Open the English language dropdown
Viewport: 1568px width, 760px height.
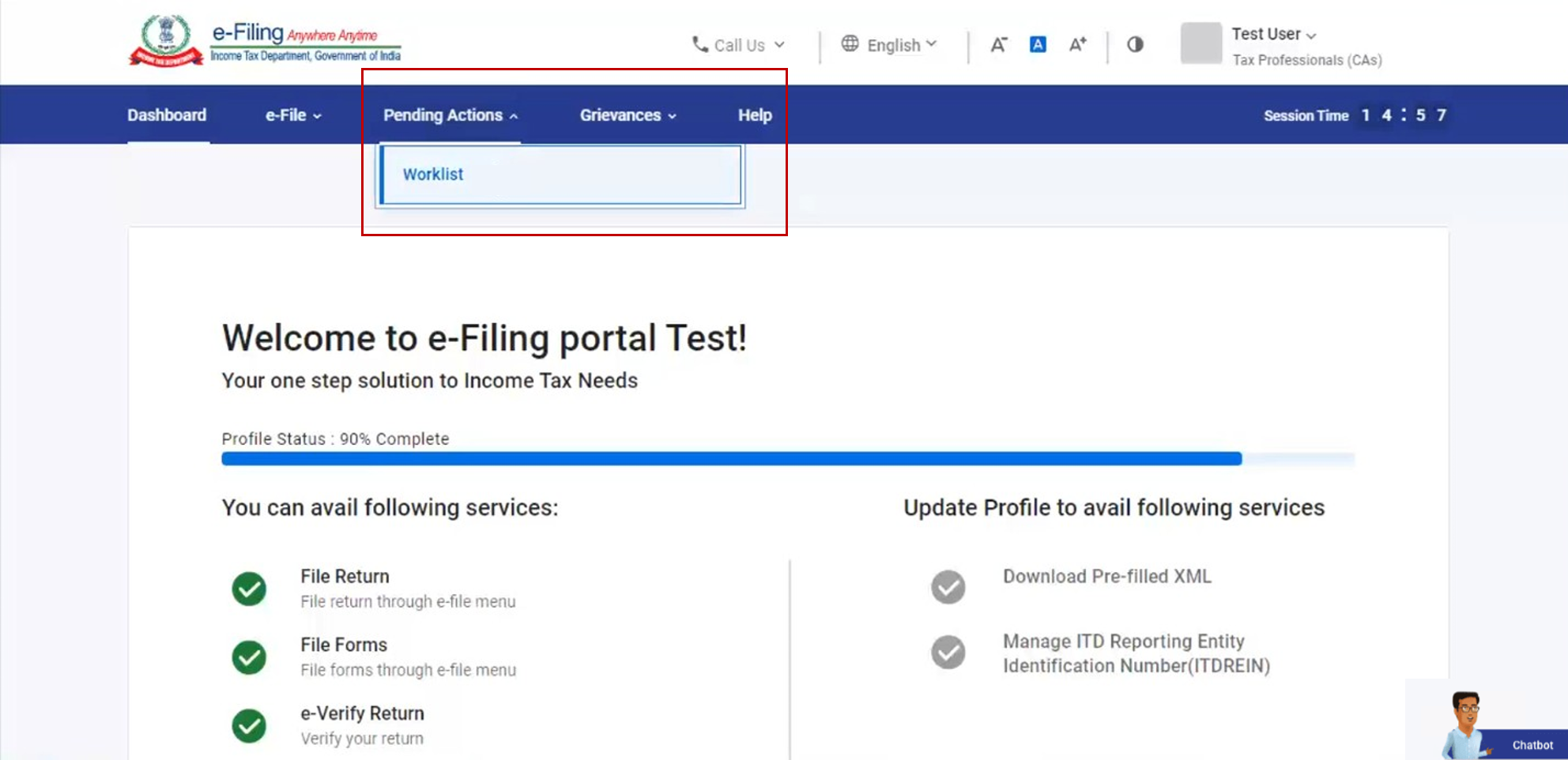[890, 45]
